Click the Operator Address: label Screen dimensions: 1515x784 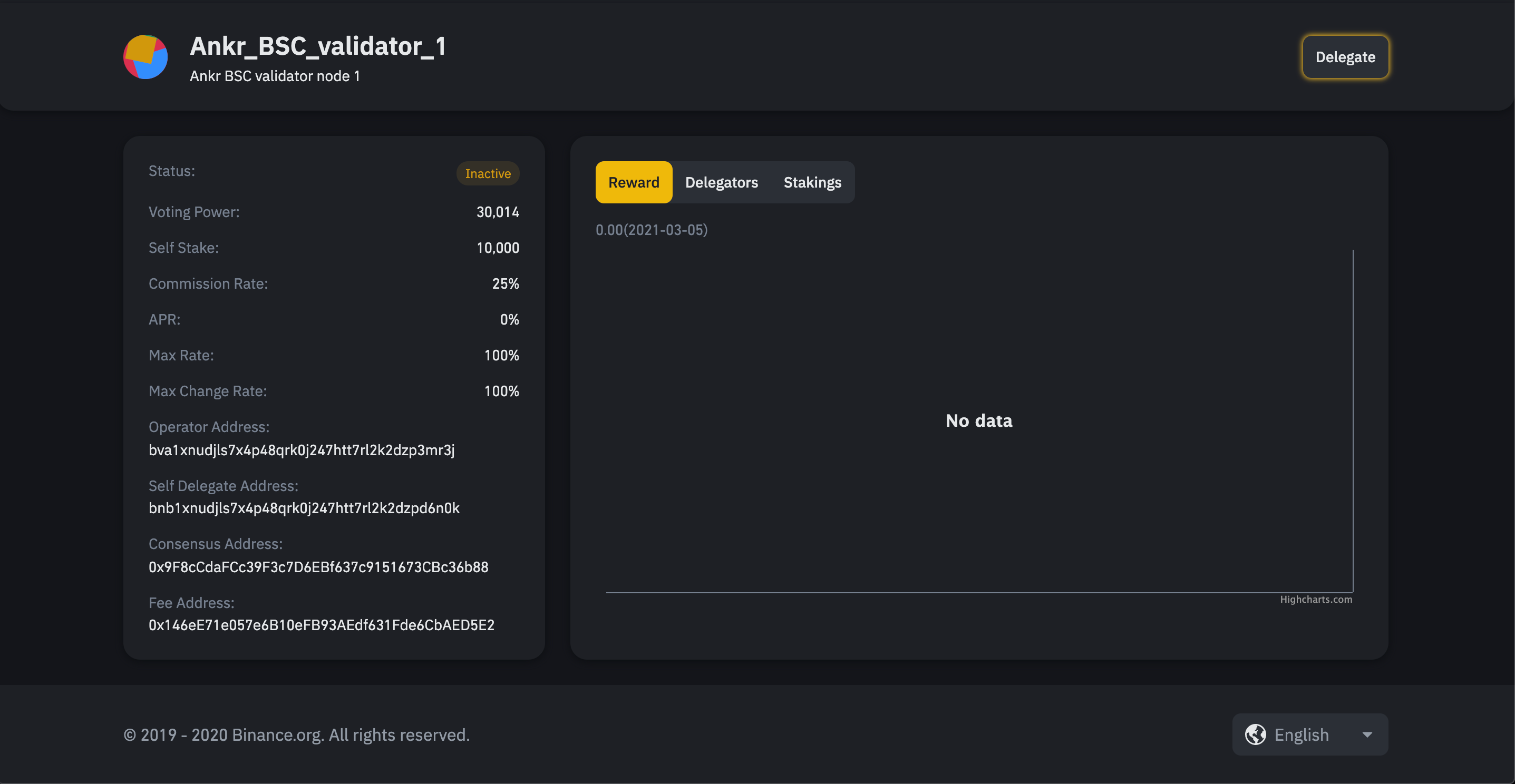point(208,427)
